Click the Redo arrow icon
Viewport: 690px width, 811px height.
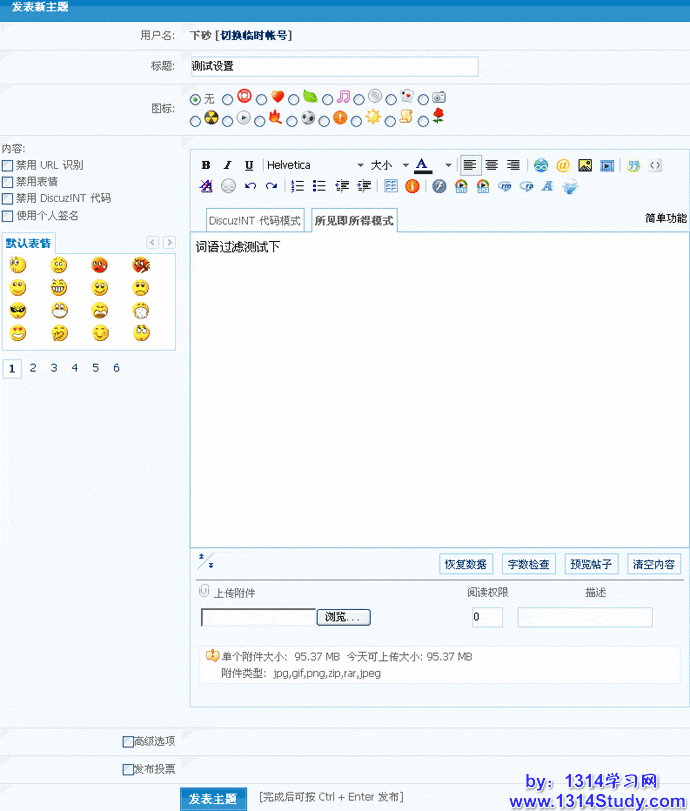click(271, 186)
